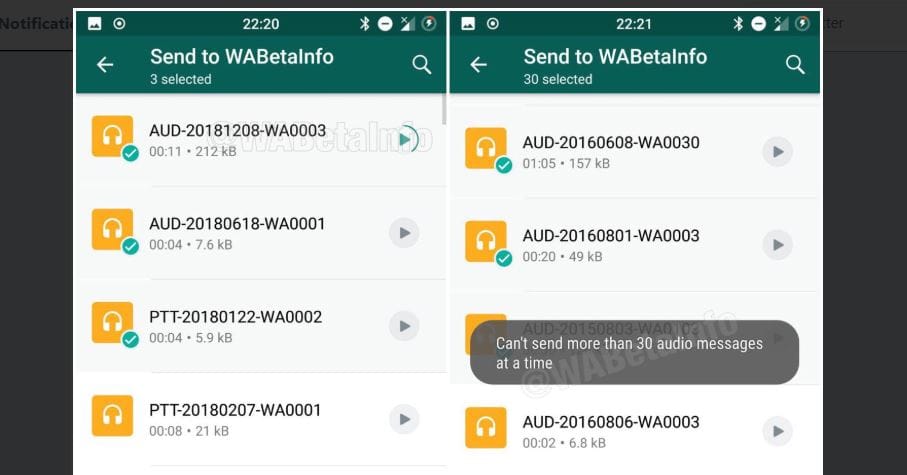The image size is (907, 475).
Task: Play audio AUD-20160608-WA0030
Action: (777, 152)
